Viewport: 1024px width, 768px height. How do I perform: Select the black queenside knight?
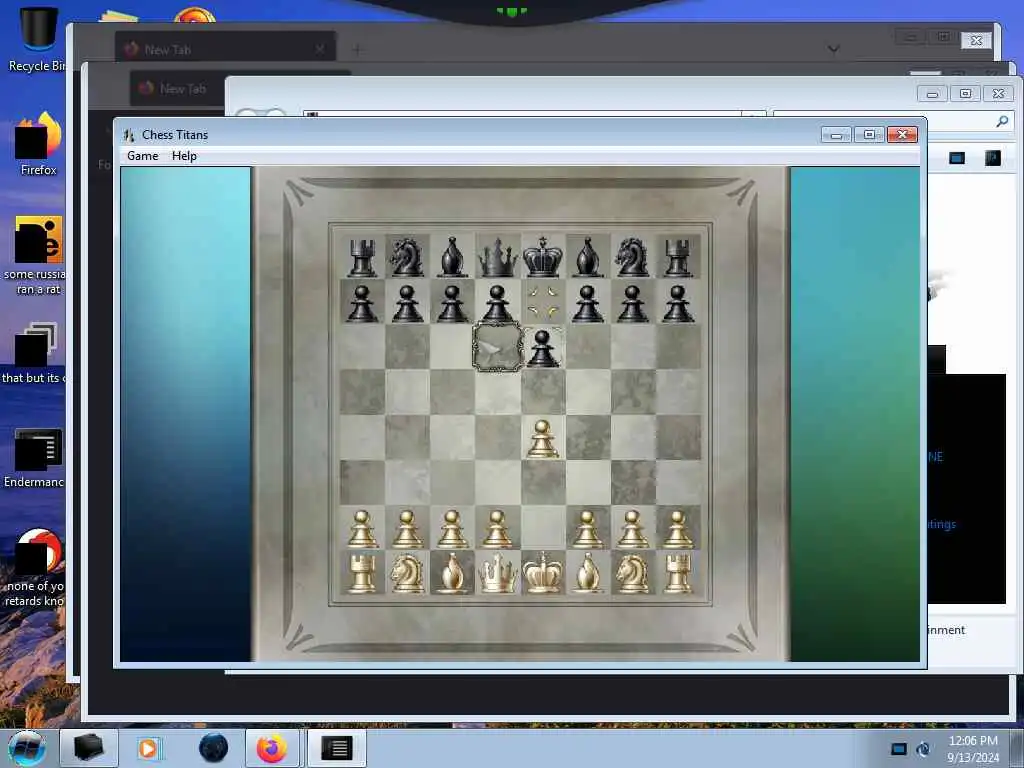point(407,257)
